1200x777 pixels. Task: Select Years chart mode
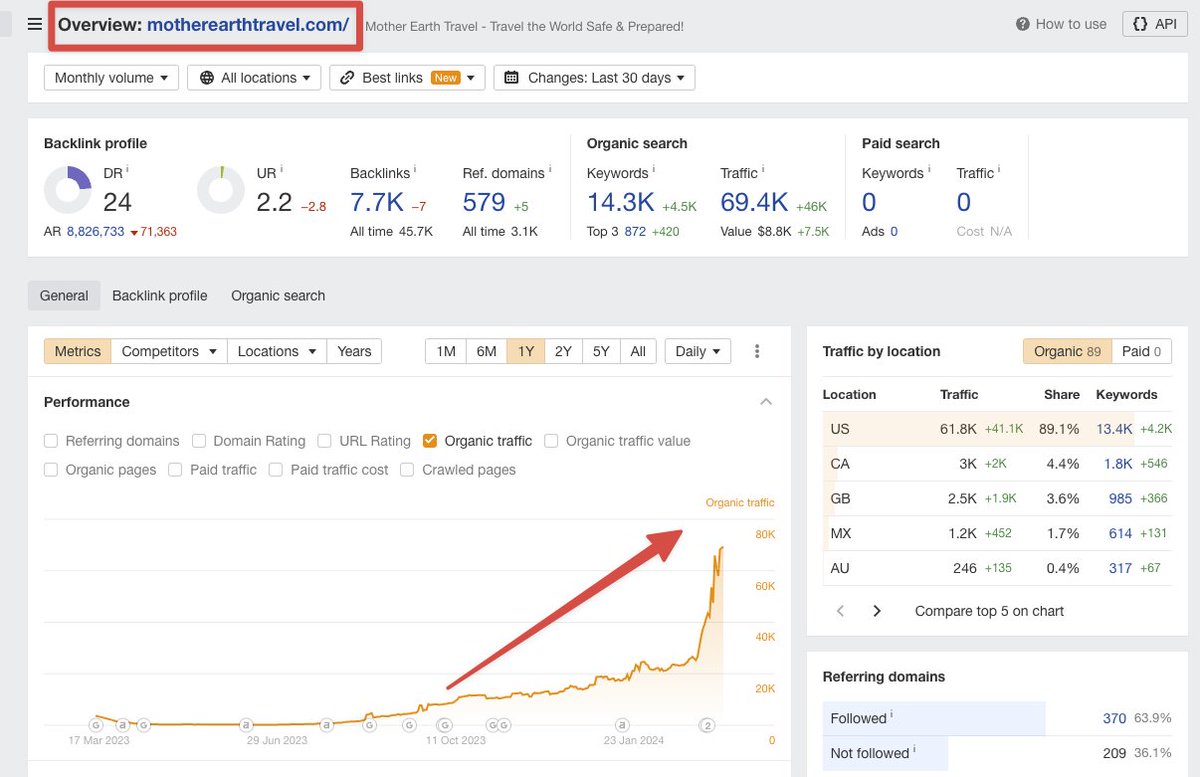[x=354, y=351]
